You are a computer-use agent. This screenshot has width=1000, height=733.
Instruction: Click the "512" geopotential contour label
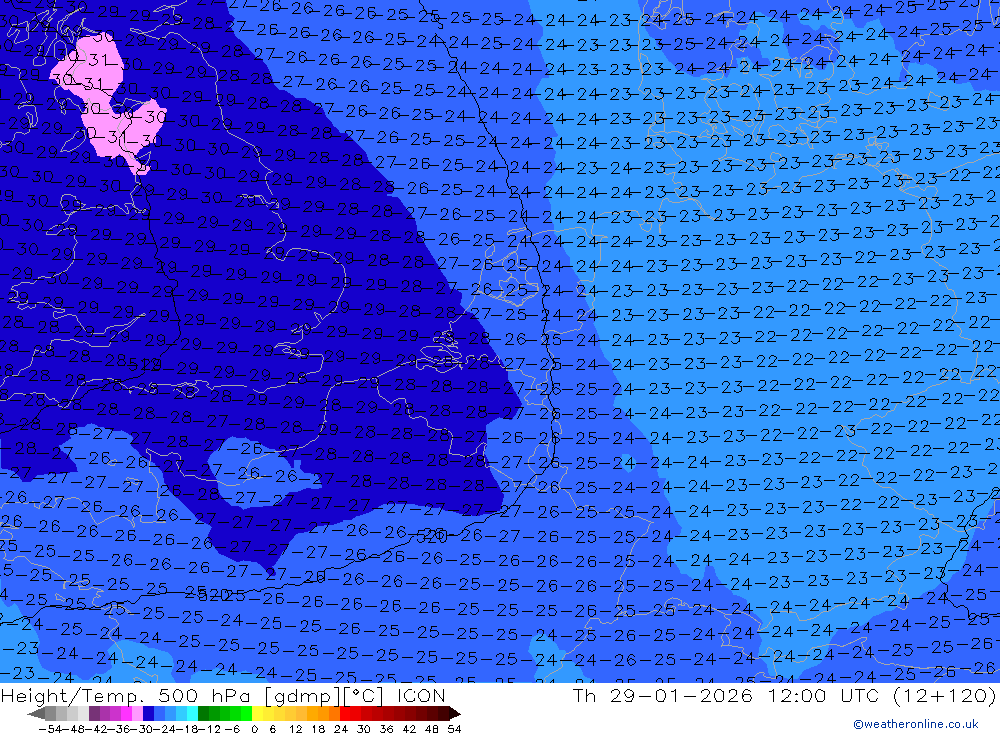click(x=143, y=365)
